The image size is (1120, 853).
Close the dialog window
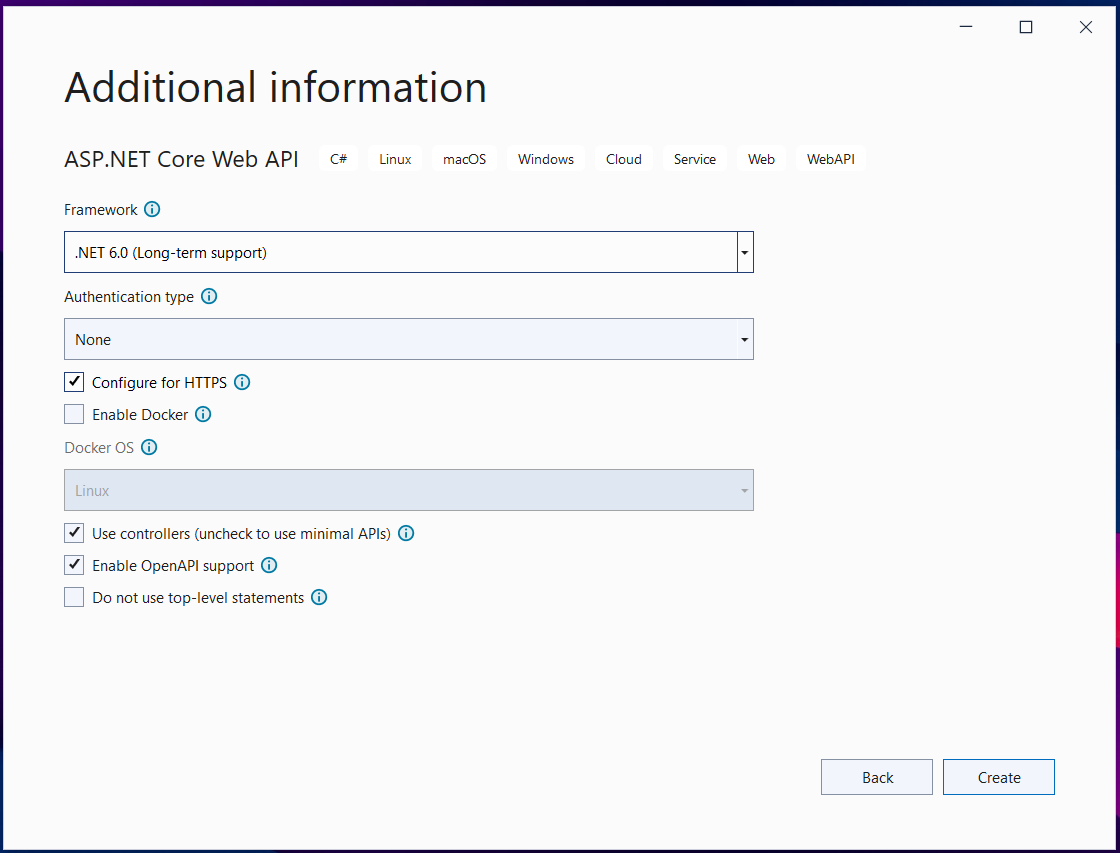click(x=1086, y=27)
